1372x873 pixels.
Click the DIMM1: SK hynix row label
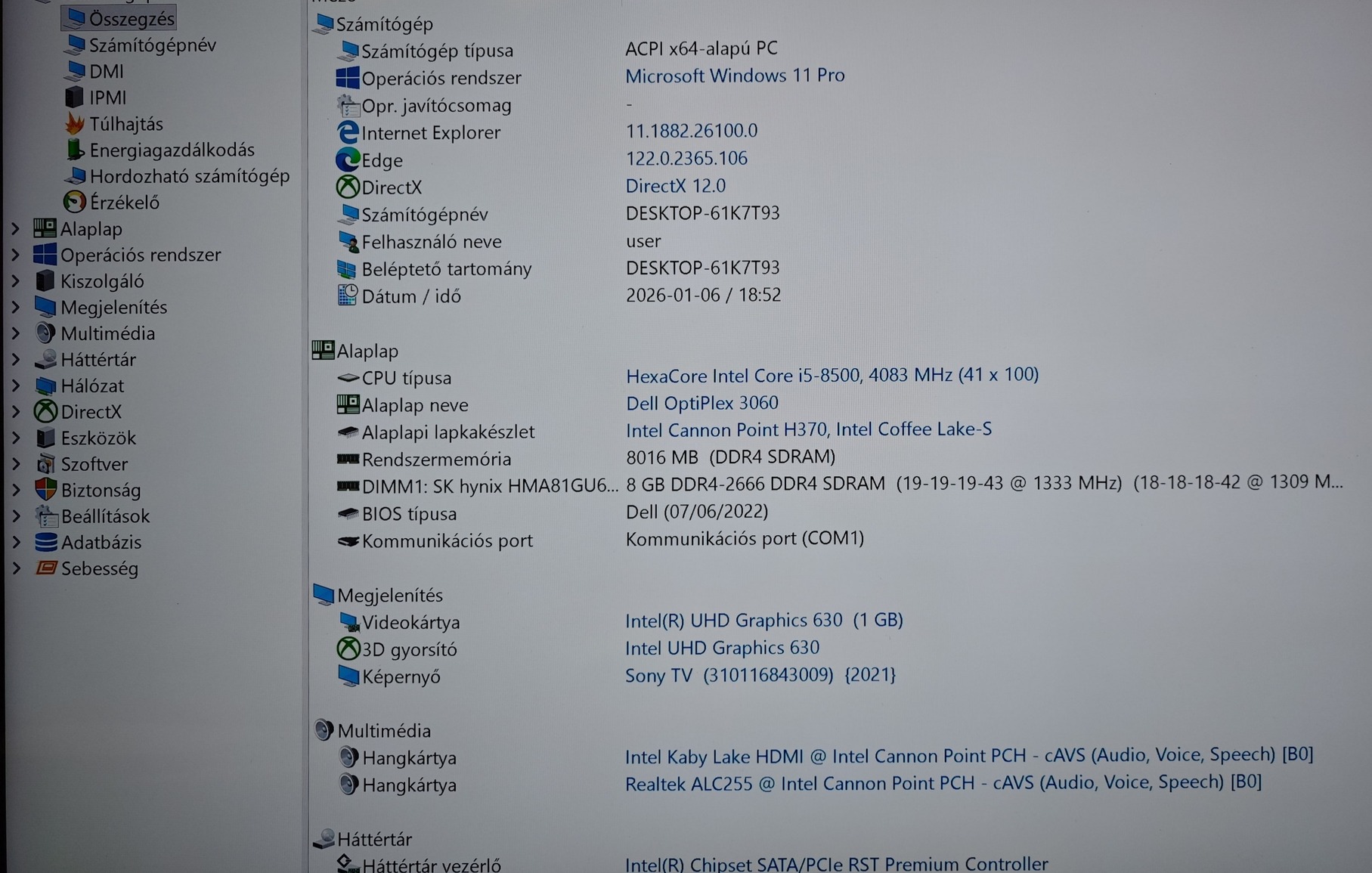pyautogui.click(x=490, y=486)
